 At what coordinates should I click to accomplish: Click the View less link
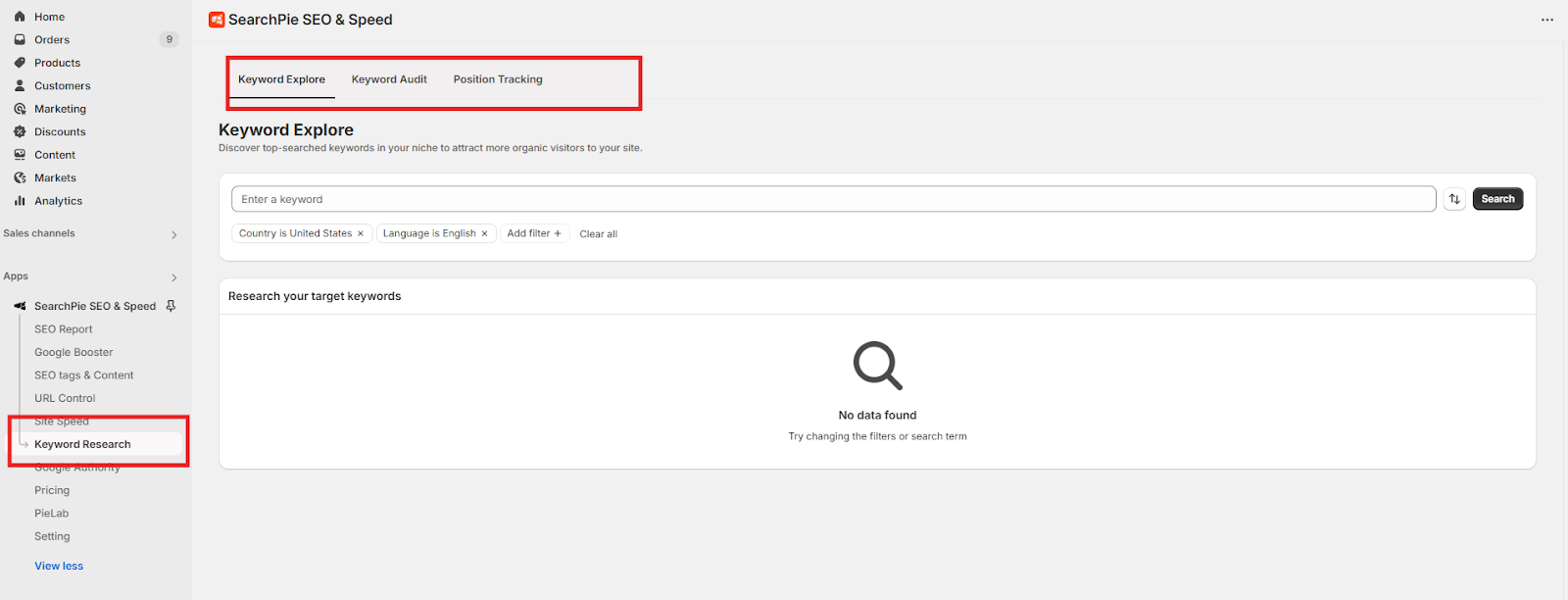(x=59, y=566)
